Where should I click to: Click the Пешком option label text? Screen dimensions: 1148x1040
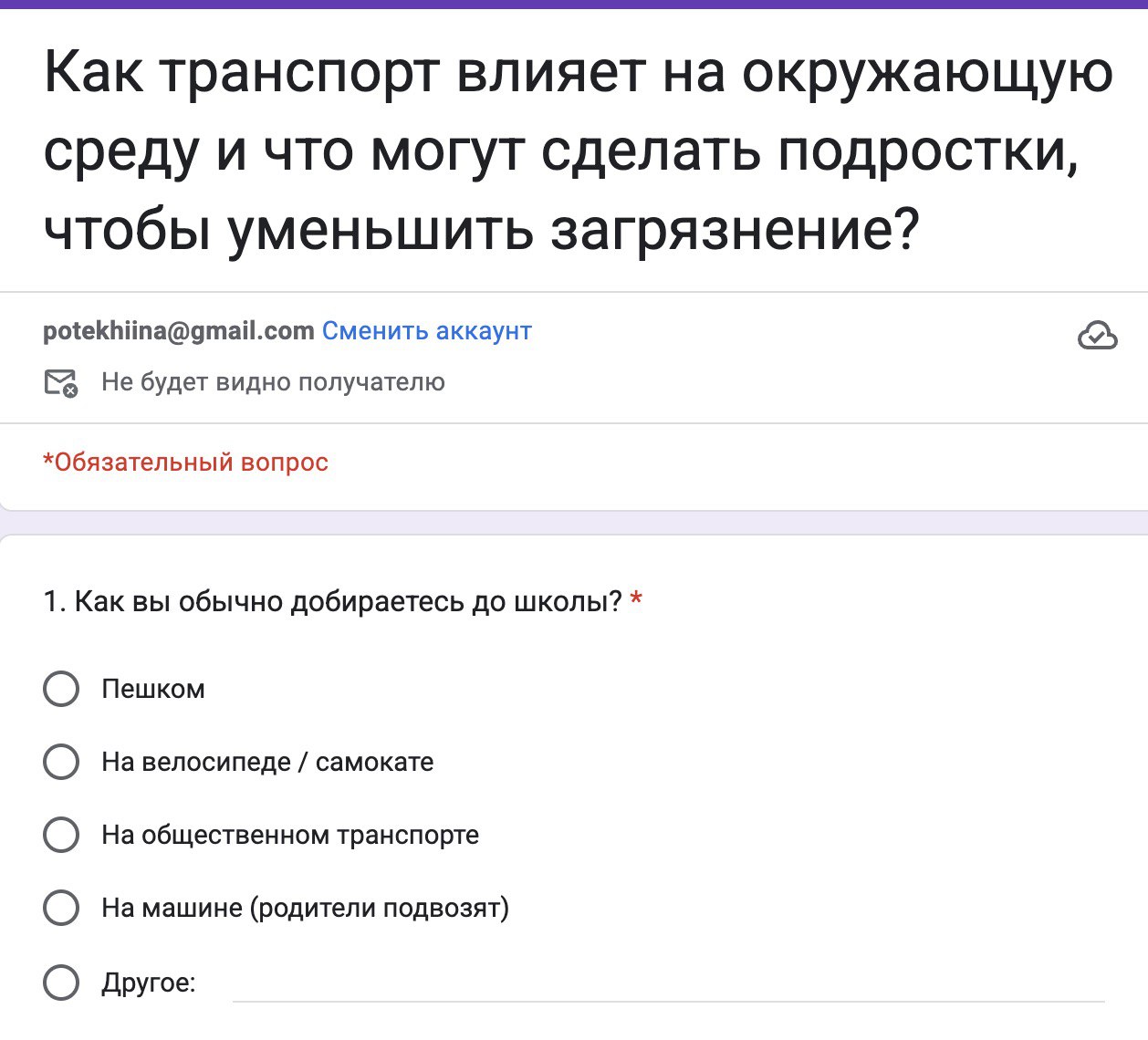(x=153, y=689)
